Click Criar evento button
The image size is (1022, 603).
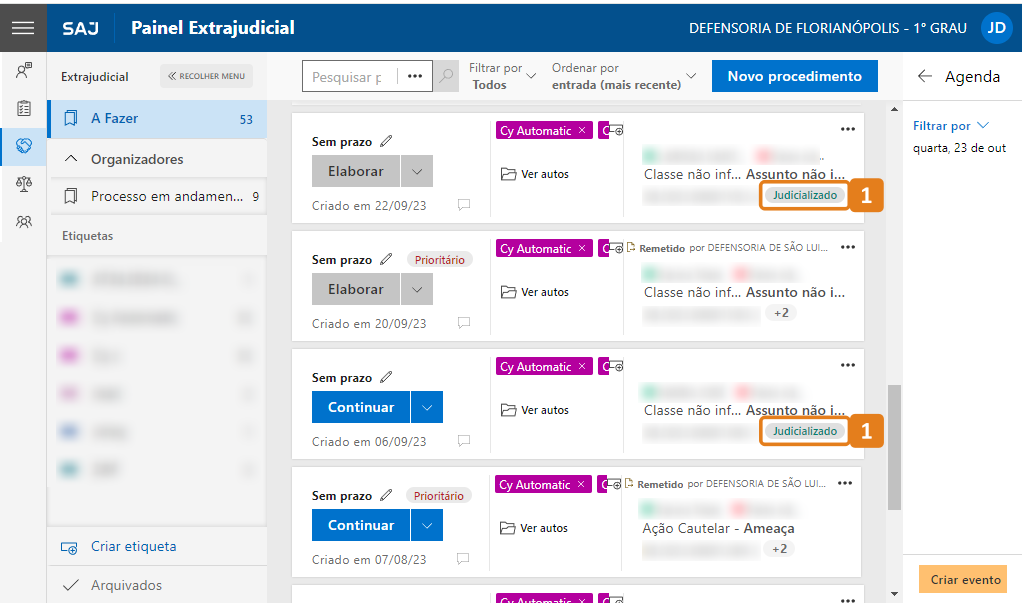[x=963, y=580]
